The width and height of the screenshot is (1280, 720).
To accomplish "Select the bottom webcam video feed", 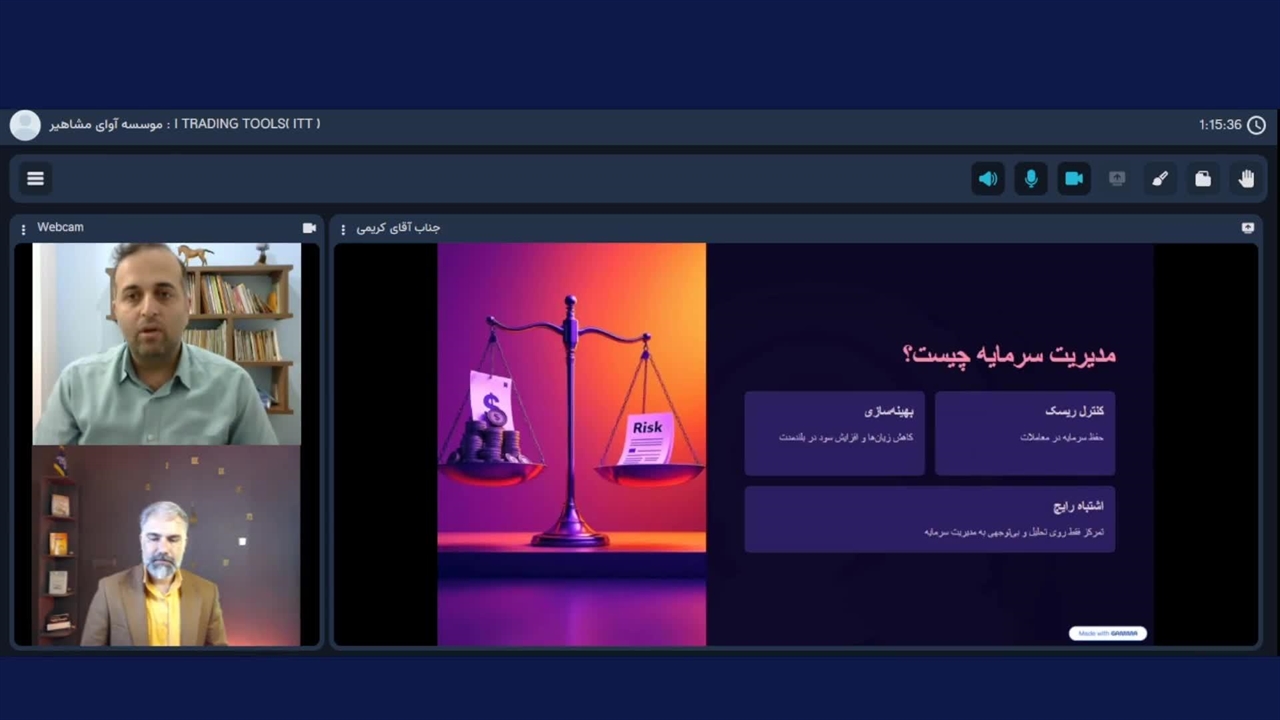I will [x=166, y=545].
